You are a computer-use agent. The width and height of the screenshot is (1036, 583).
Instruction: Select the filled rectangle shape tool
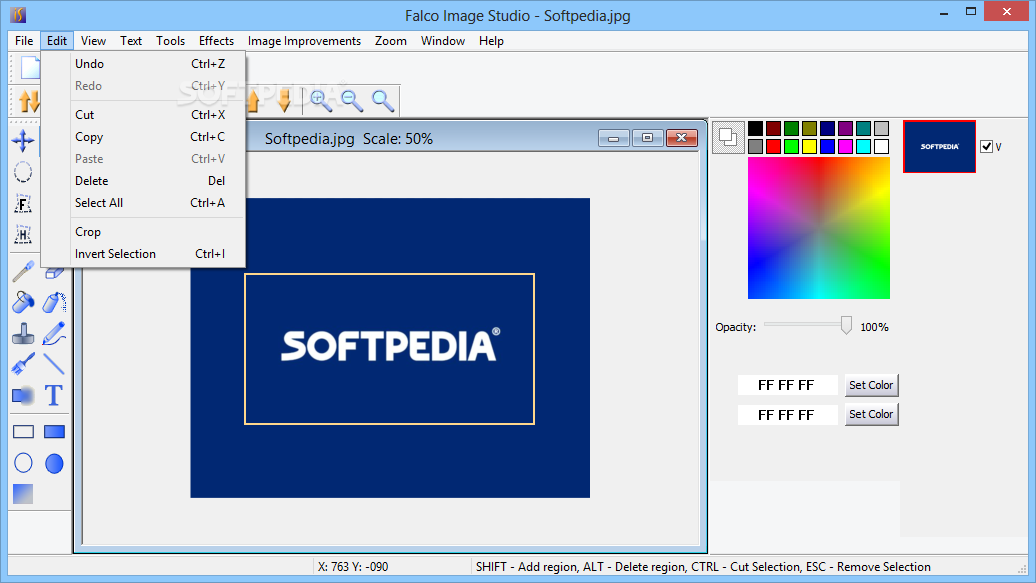pos(54,432)
